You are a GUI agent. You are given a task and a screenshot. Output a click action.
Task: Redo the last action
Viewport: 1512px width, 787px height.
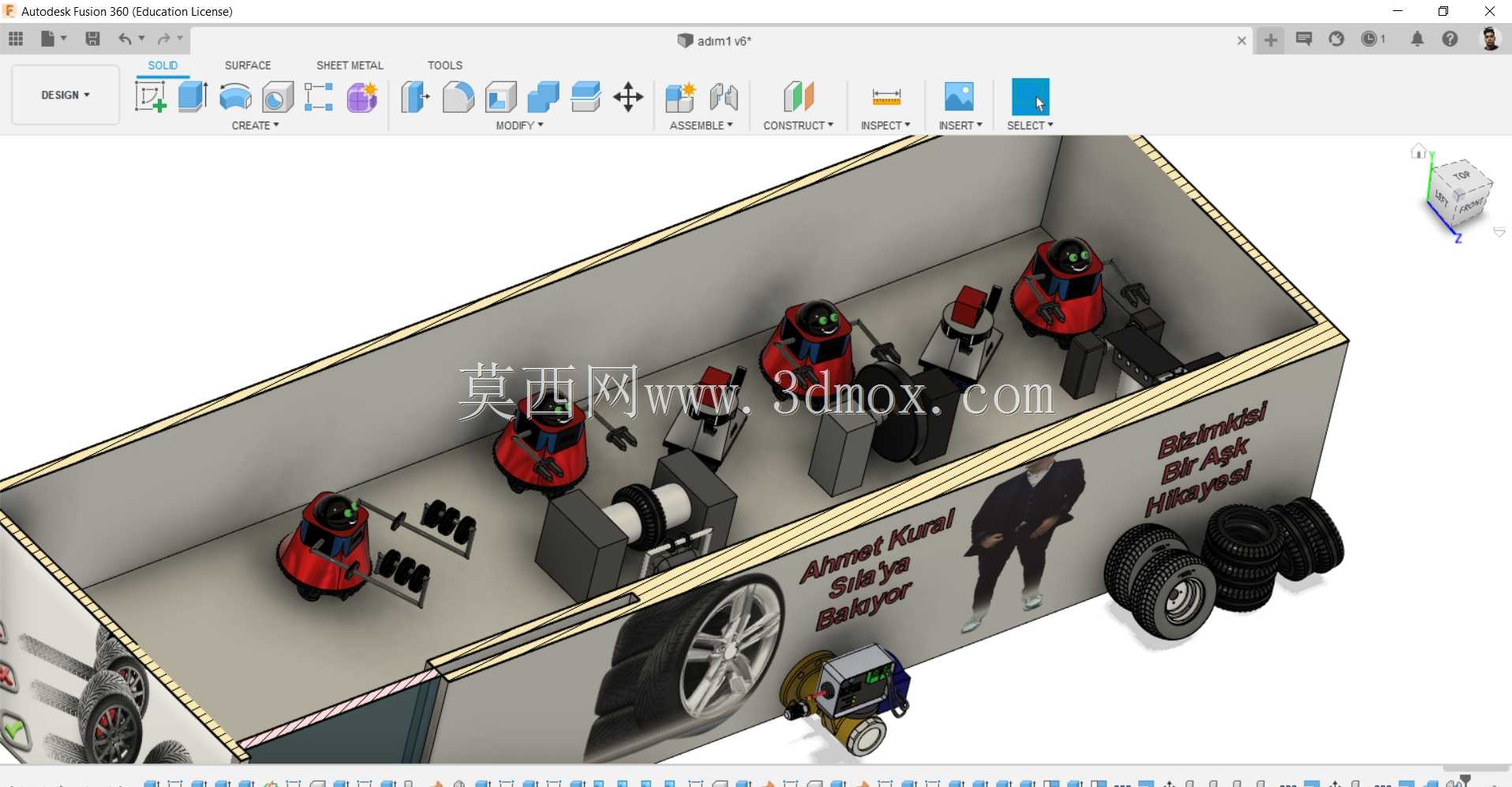pos(164,39)
